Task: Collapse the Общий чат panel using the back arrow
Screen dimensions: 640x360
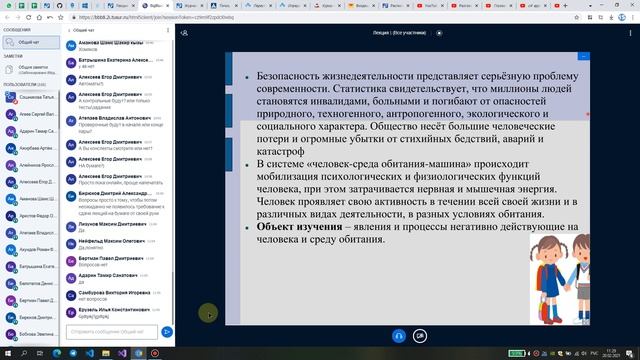Action: click(x=69, y=30)
